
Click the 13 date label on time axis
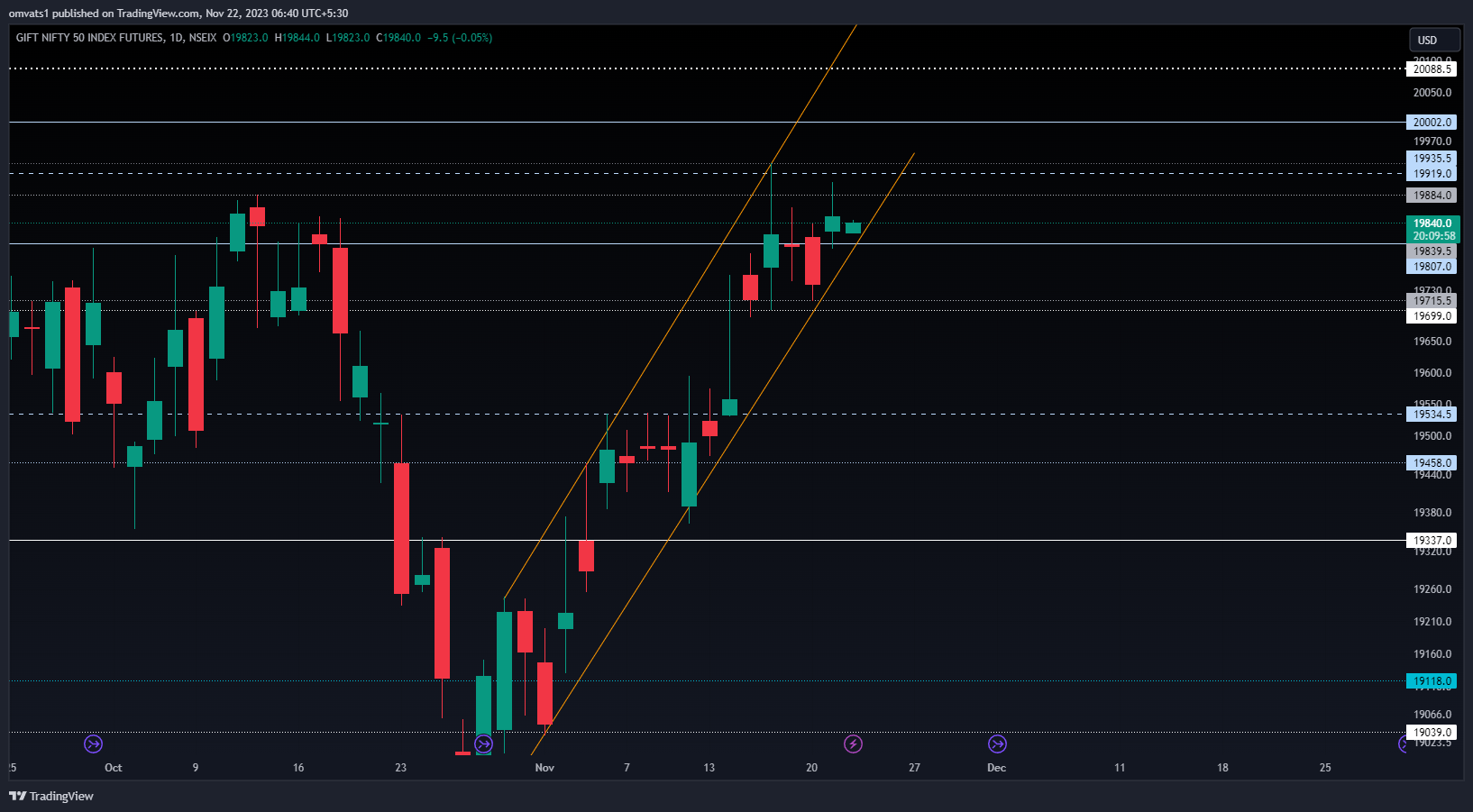[x=709, y=768]
